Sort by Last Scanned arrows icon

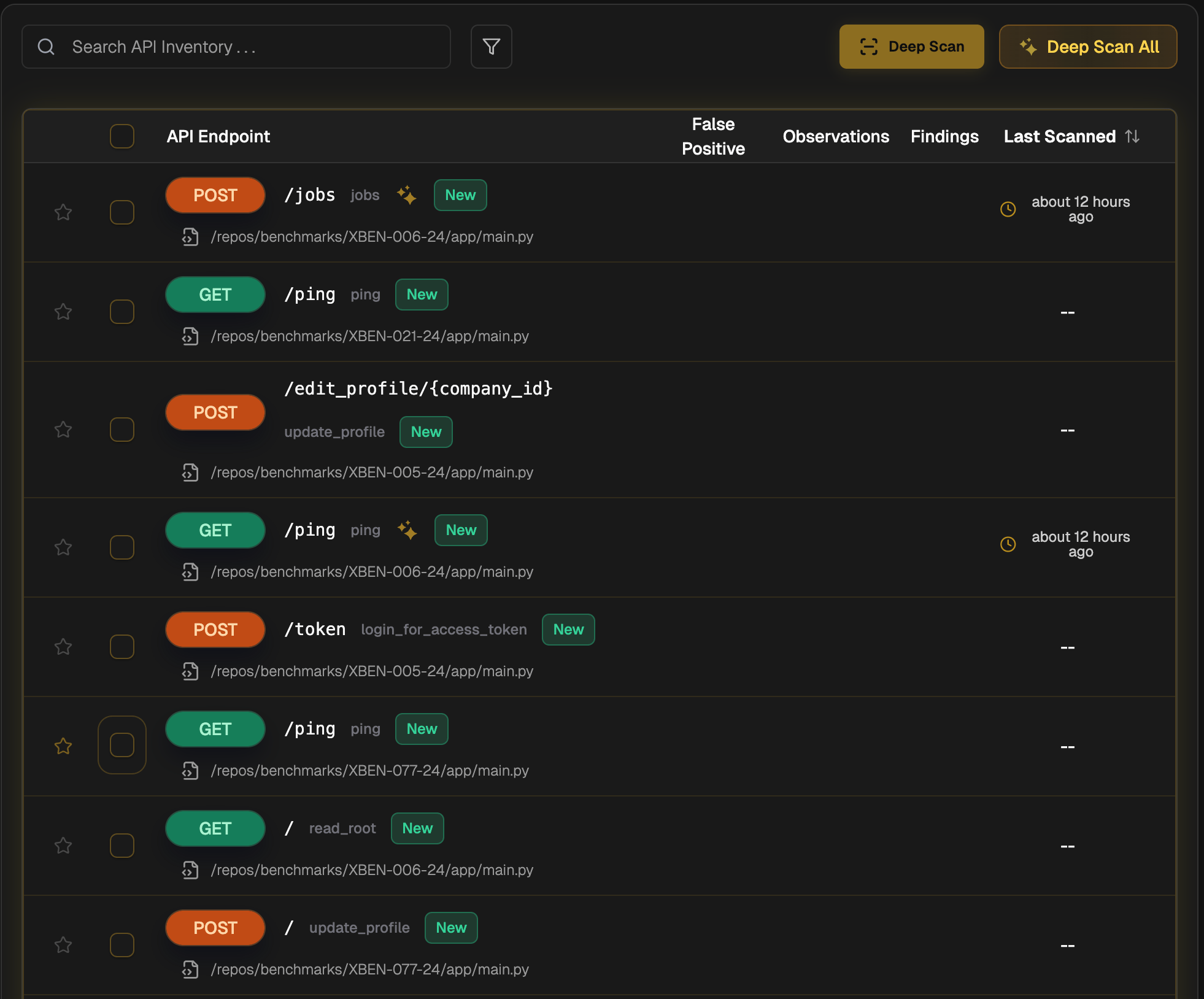click(x=1133, y=136)
